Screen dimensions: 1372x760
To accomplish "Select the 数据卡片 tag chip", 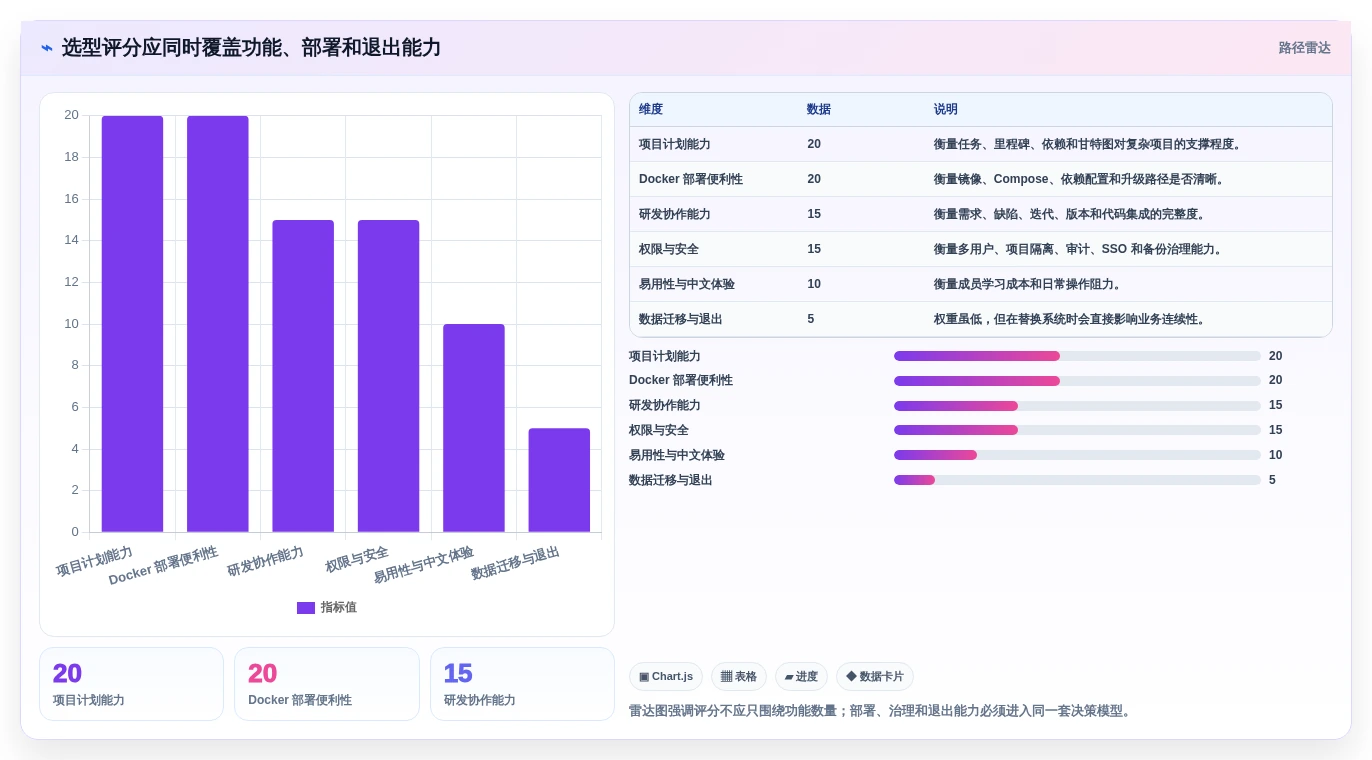I will [875, 677].
